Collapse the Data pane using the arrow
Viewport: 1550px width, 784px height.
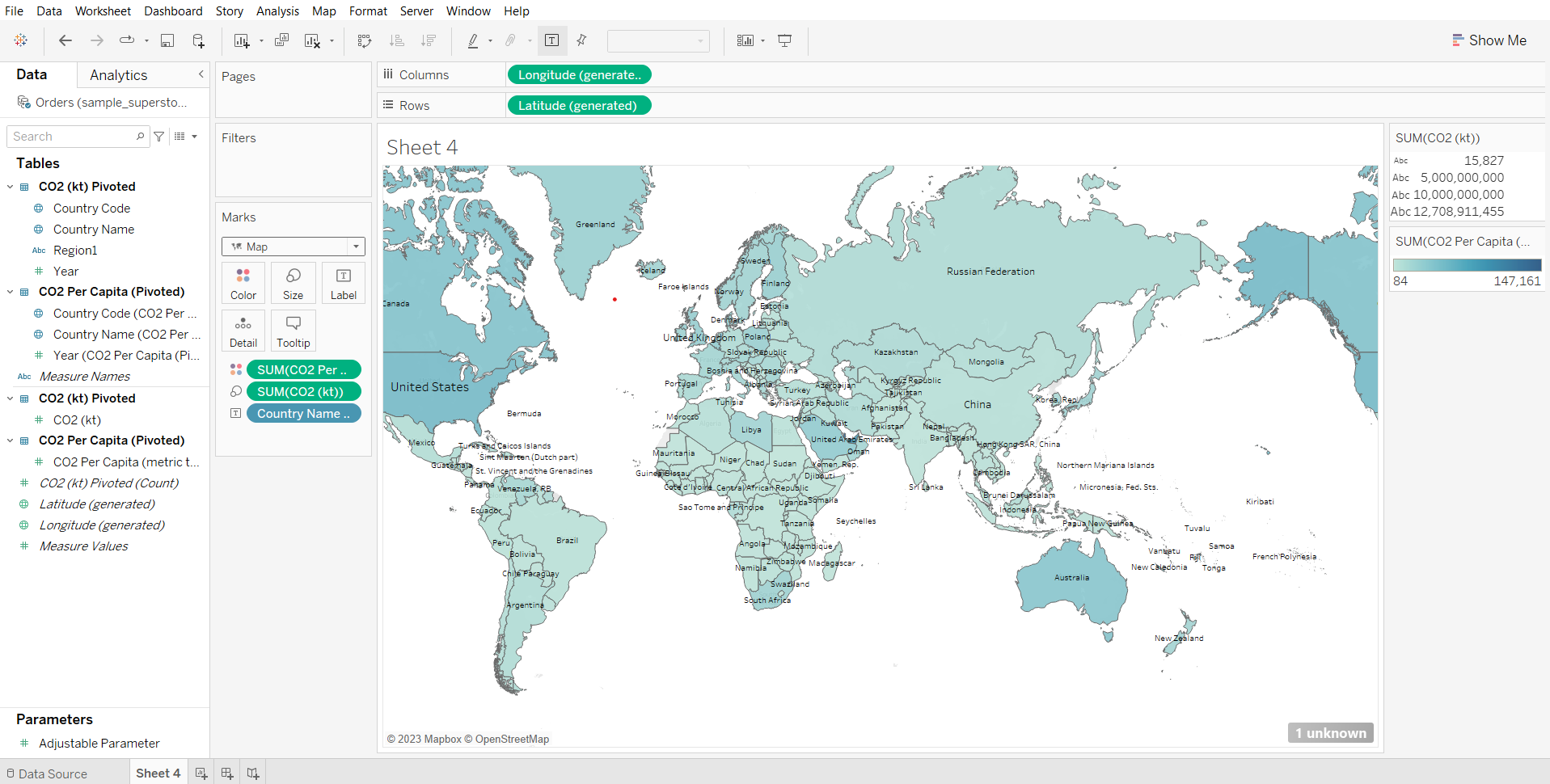[x=201, y=74]
